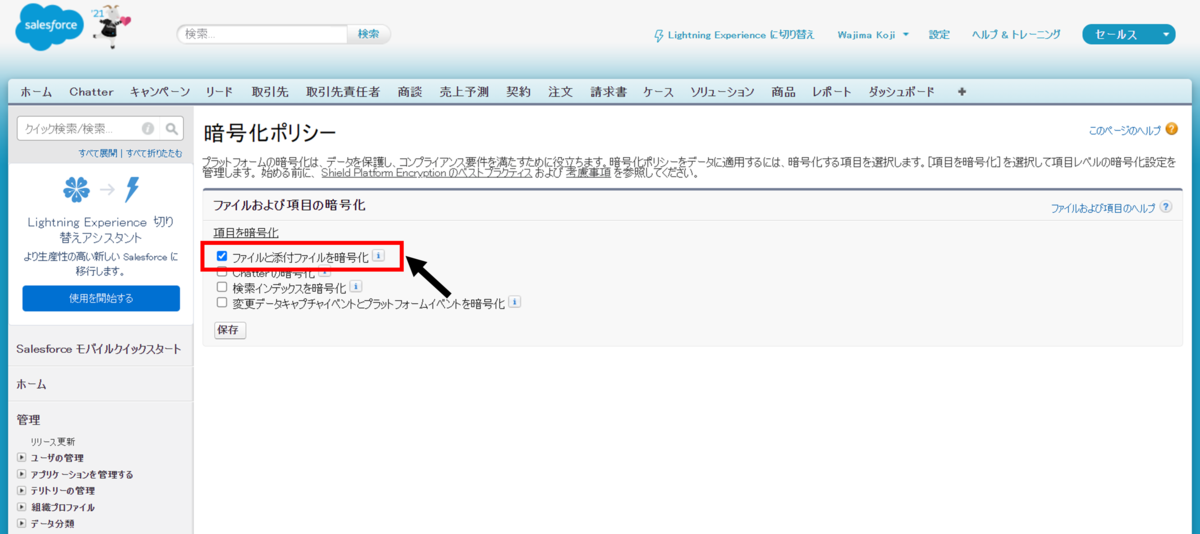Click the 保存 button
Viewport: 1200px width, 534px height.
pos(230,330)
